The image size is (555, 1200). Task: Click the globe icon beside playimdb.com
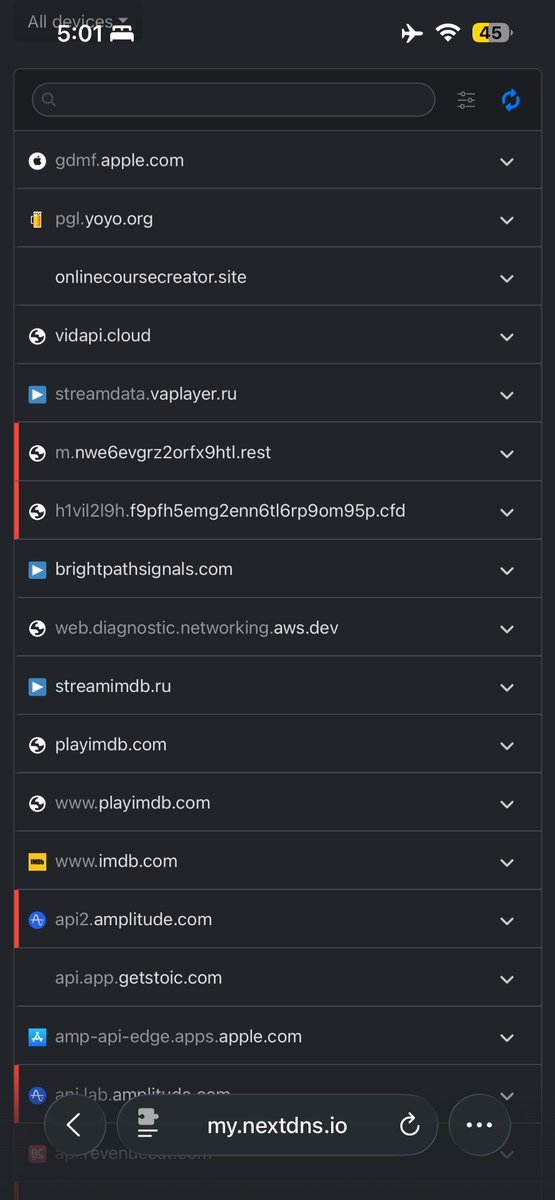point(37,745)
